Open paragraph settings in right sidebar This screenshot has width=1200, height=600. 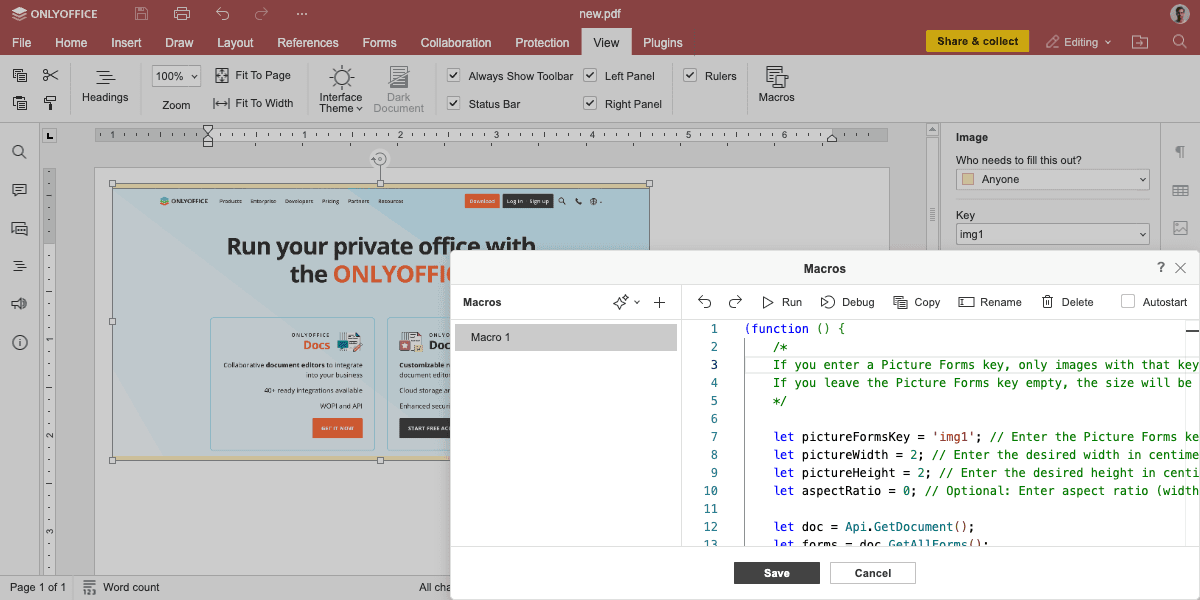(x=1180, y=152)
